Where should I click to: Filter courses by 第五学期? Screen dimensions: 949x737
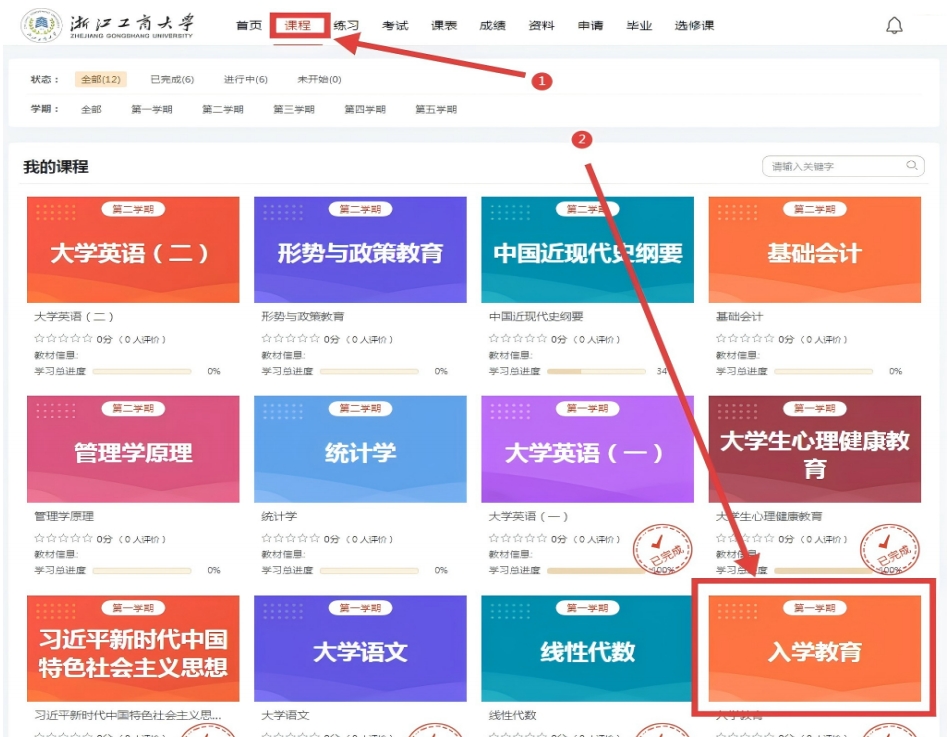[436, 110]
